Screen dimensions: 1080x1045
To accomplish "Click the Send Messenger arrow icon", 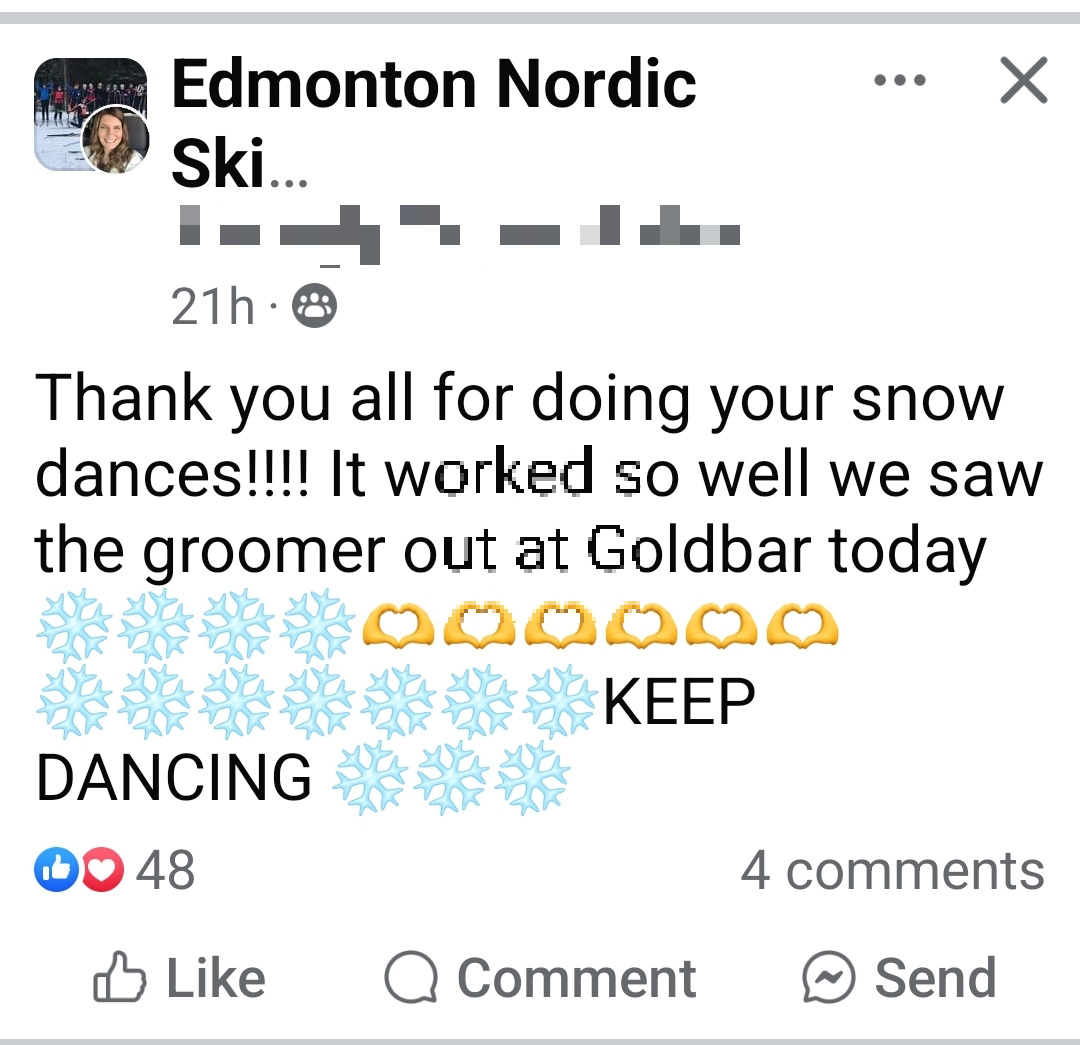I will pyautogui.click(x=831, y=978).
